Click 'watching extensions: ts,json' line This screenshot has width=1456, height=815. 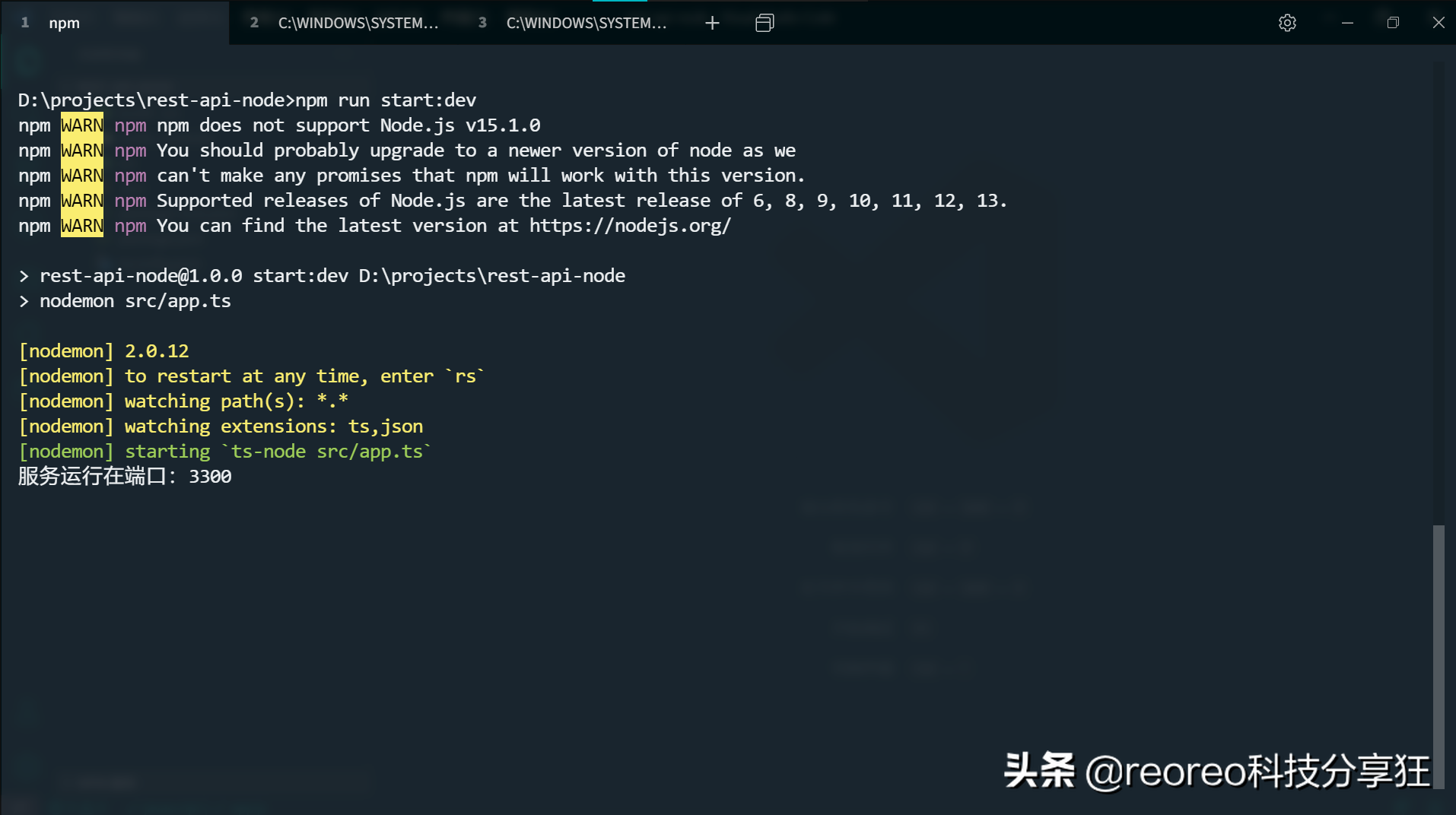coord(221,427)
